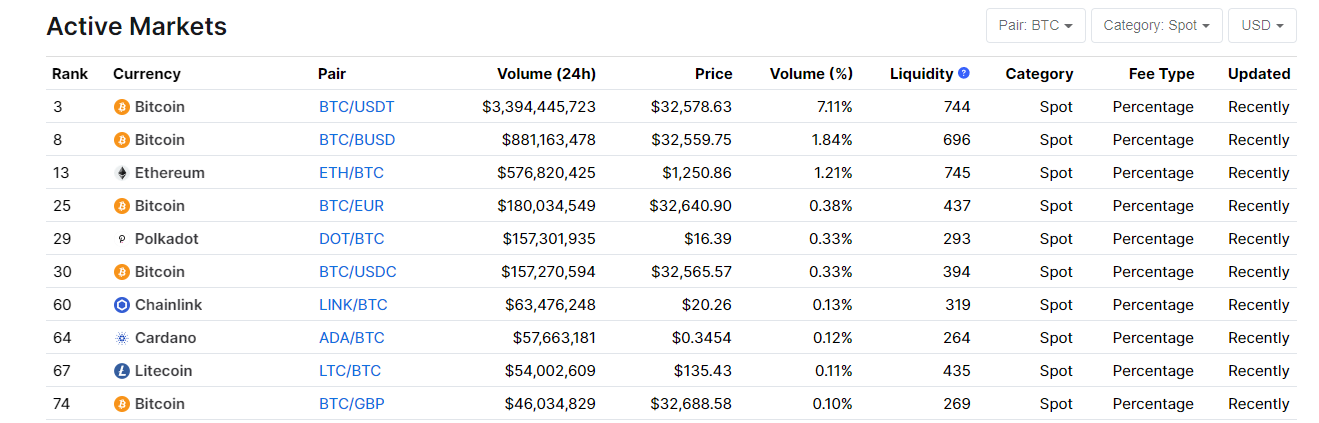Viewport: 1319px width, 423px height.
Task: Click the Chainlink coin icon
Action: (x=122, y=305)
